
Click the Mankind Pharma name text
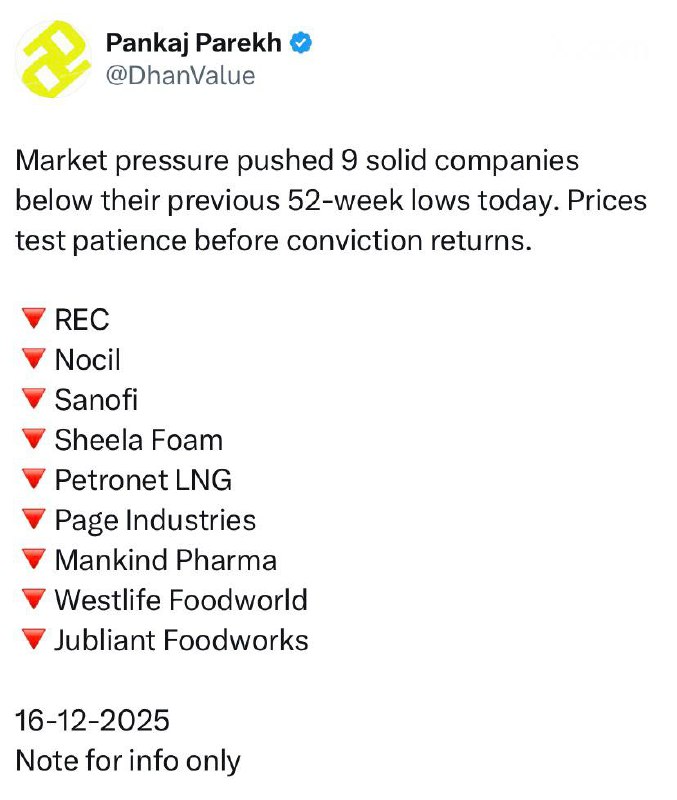[166, 560]
